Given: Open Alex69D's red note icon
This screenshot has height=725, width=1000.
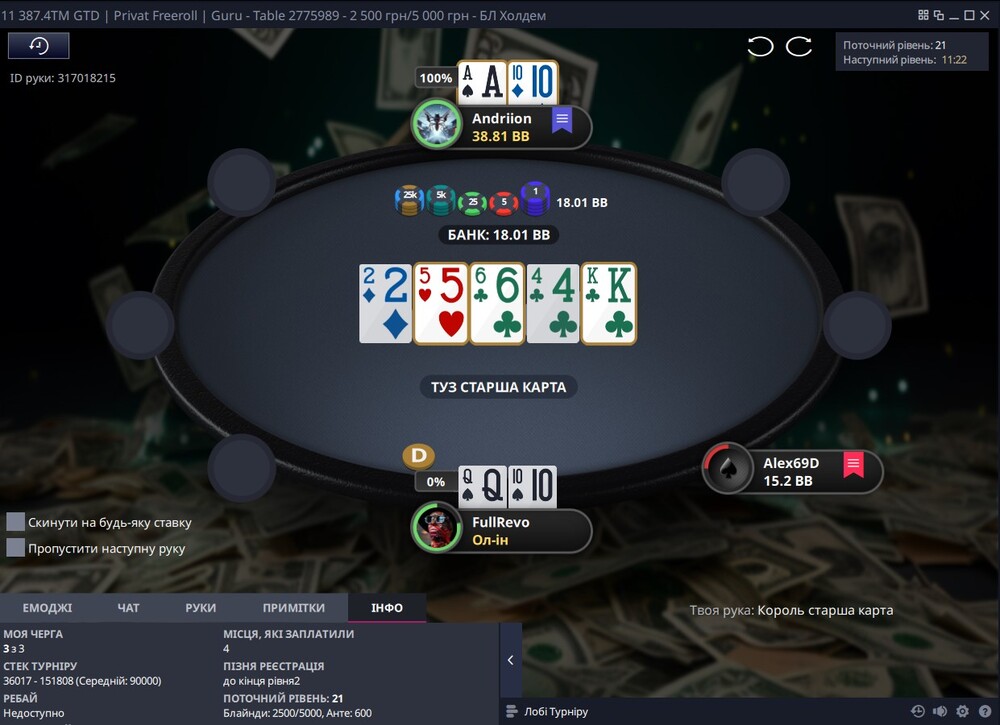Looking at the screenshot, I should [x=853, y=465].
